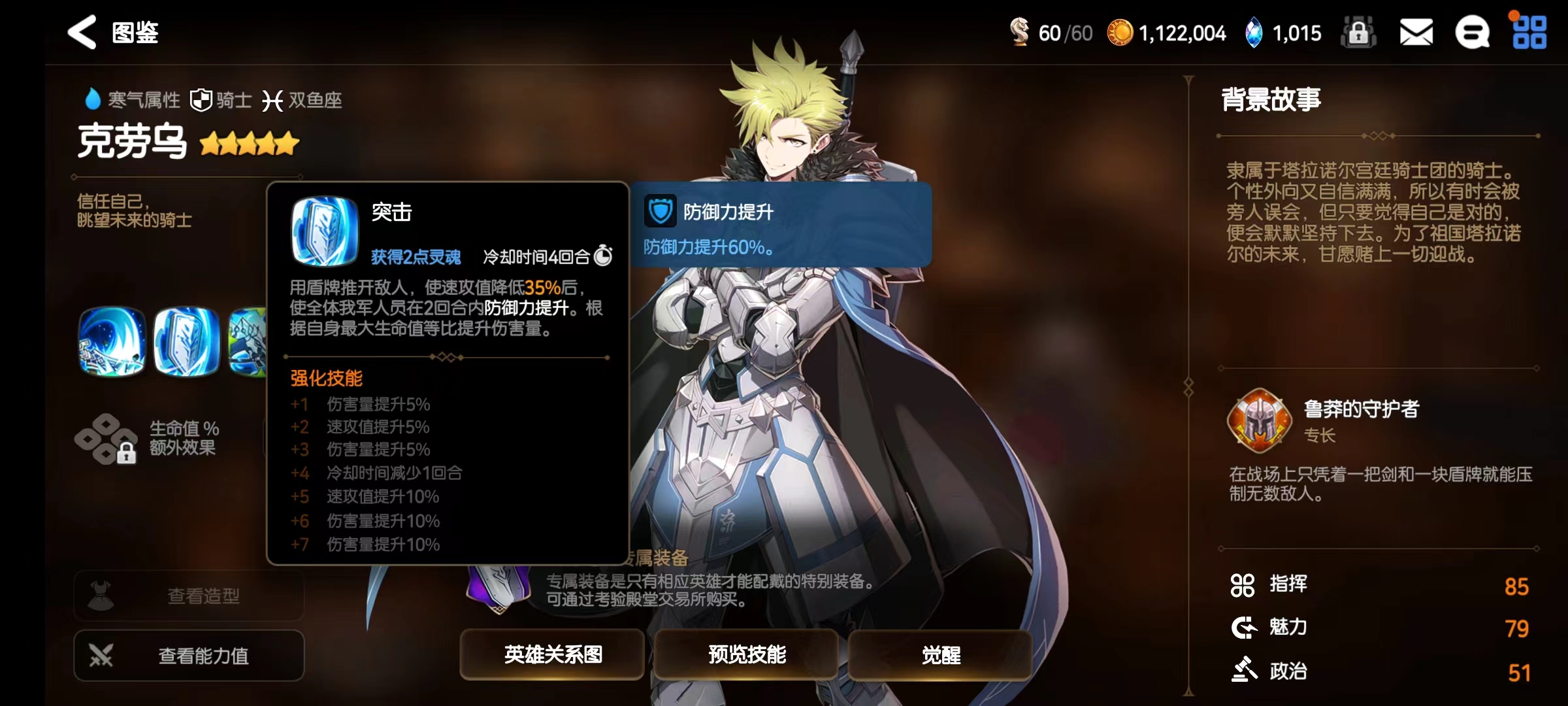1568x706 pixels.
Task: Click the 预览技能 button
Action: coord(747,654)
